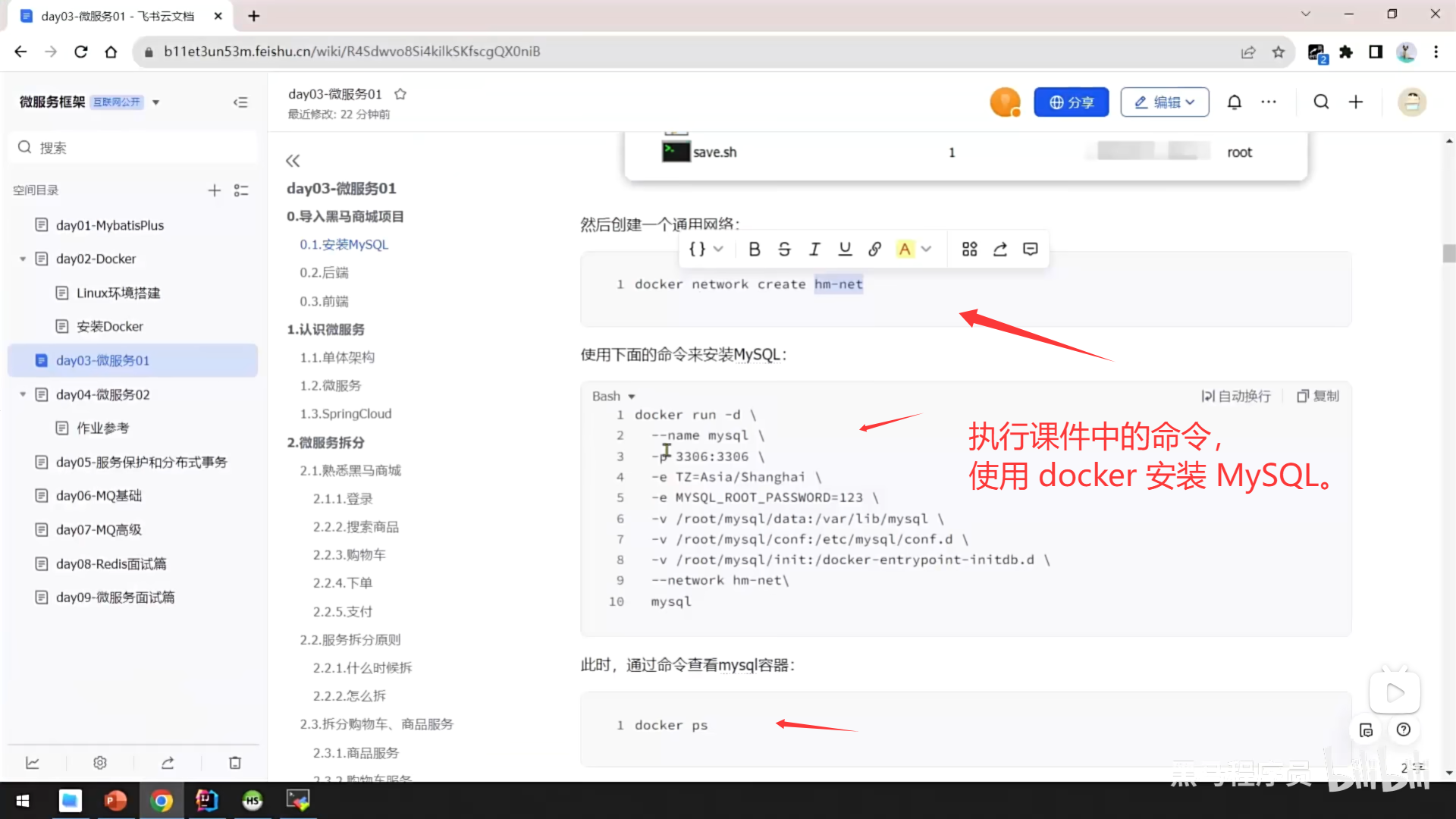The height and width of the screenshot is (819, 1456).
Task: Open the Bash language dropdown on the code block
Action: pos(613,395)
